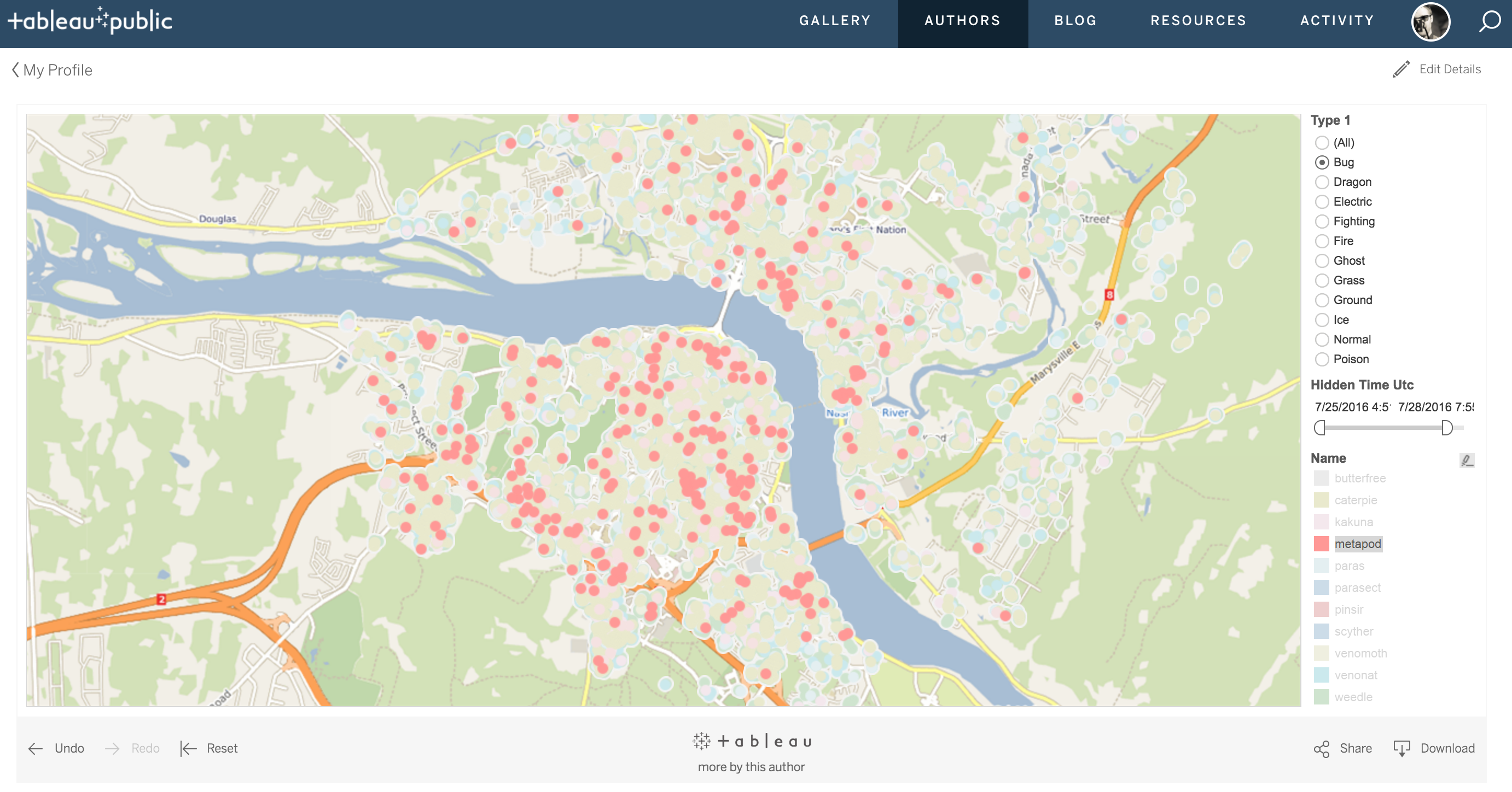1512x792 pixels.
Task: Click the venomoth color swatch
Action: (1321, 653)
